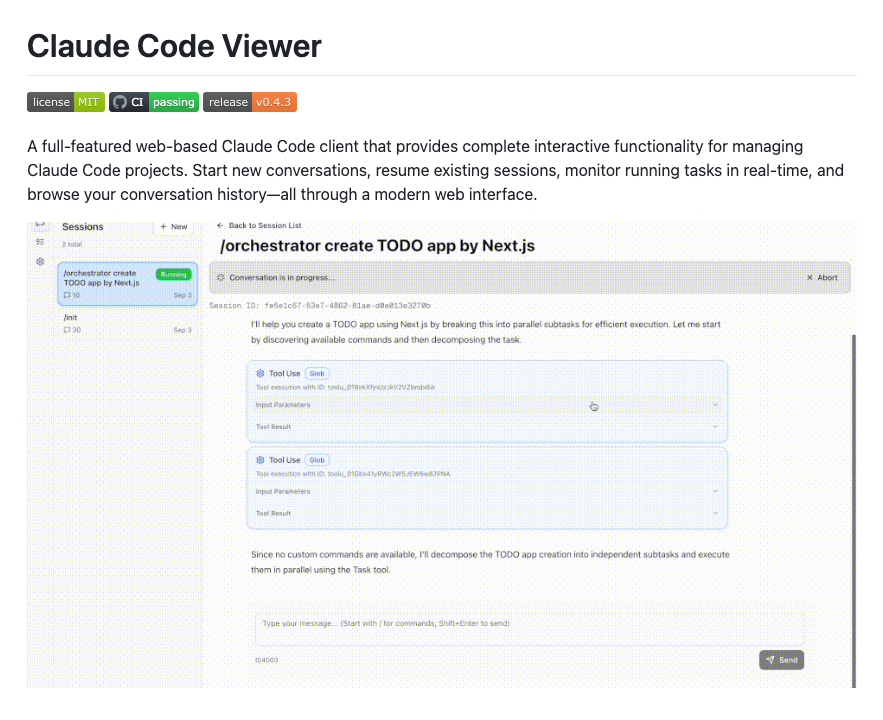Click chevron for first Tool Result row
The width and height of the screenshot is (883, 720).
tap(715, 427)
